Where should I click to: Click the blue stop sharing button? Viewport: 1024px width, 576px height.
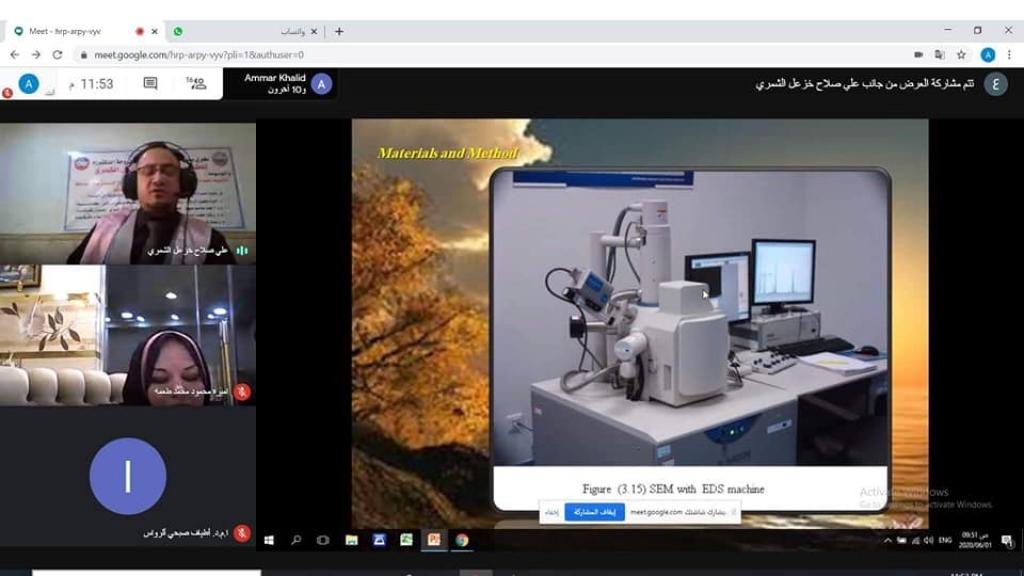click(594, 512)
